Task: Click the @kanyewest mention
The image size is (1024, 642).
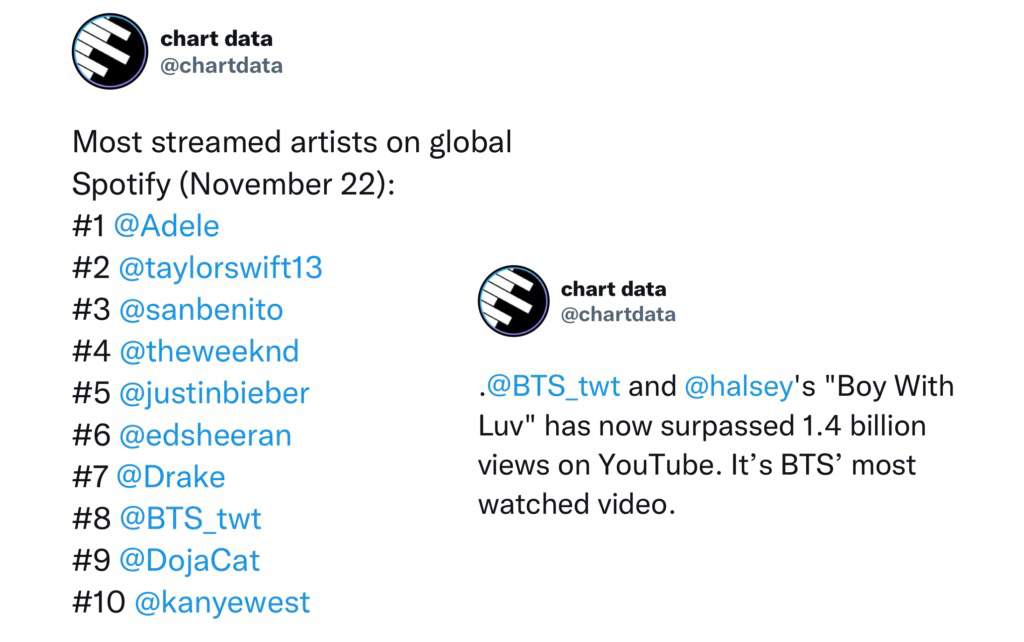Action: pos(222,602)
